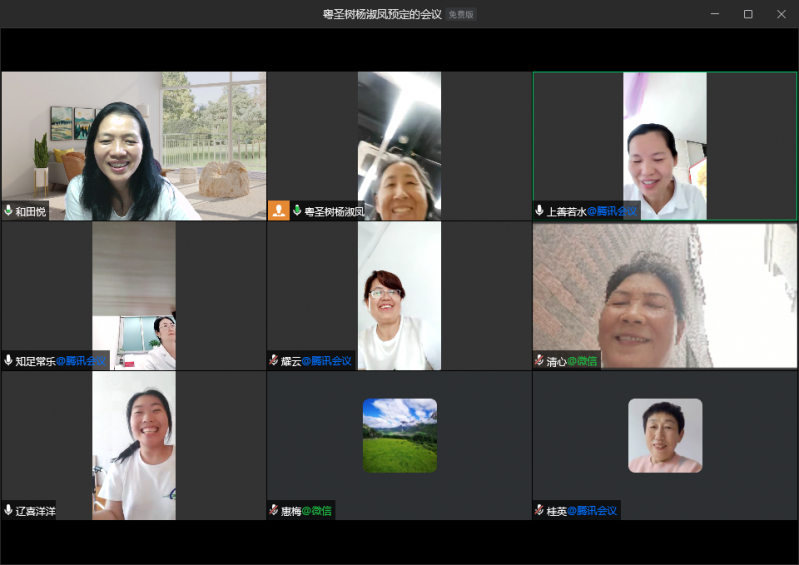
Task: Minimize the meeting window
Action: point(715,14)
